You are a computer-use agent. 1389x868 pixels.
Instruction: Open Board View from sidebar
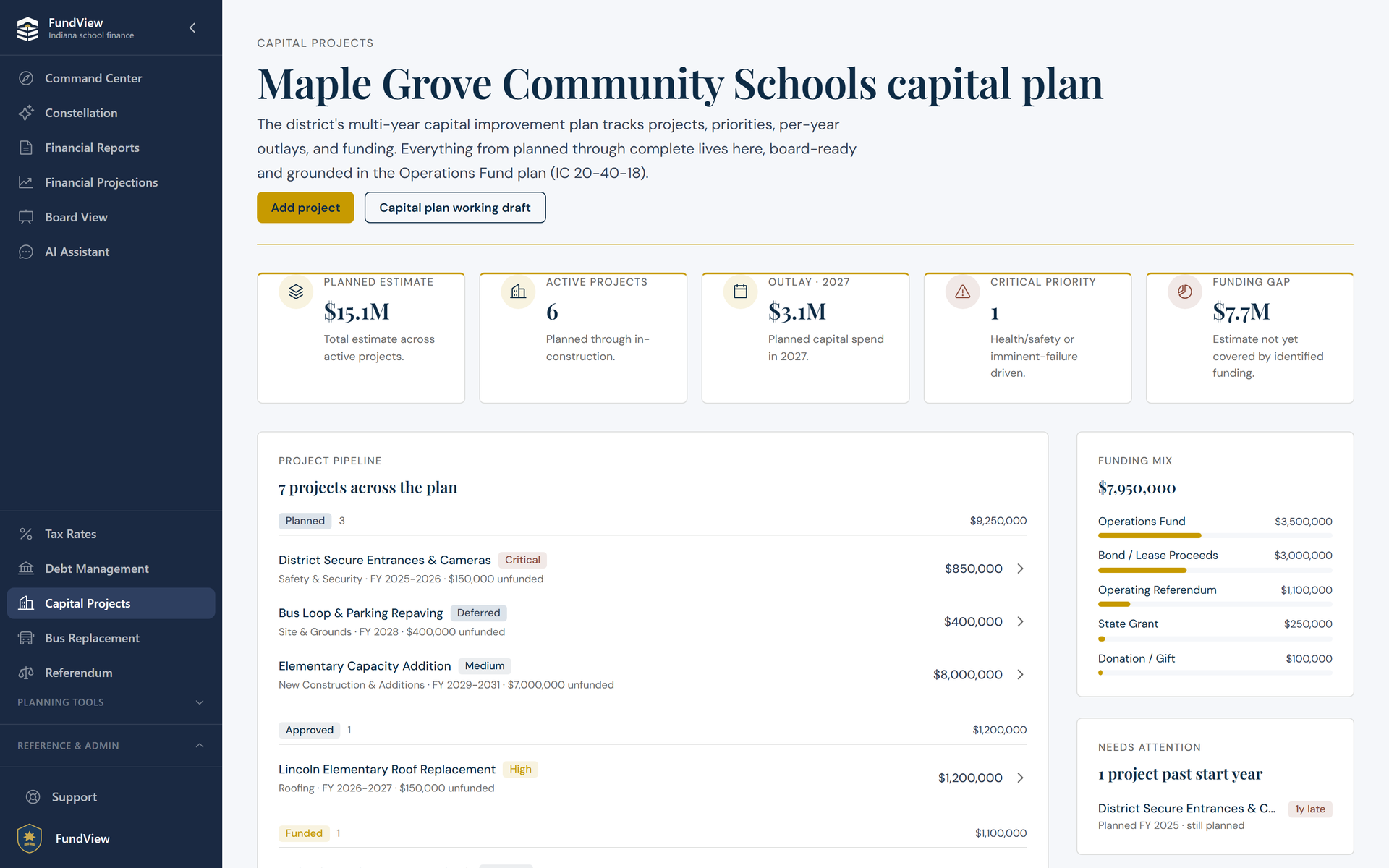click(111, 217)
